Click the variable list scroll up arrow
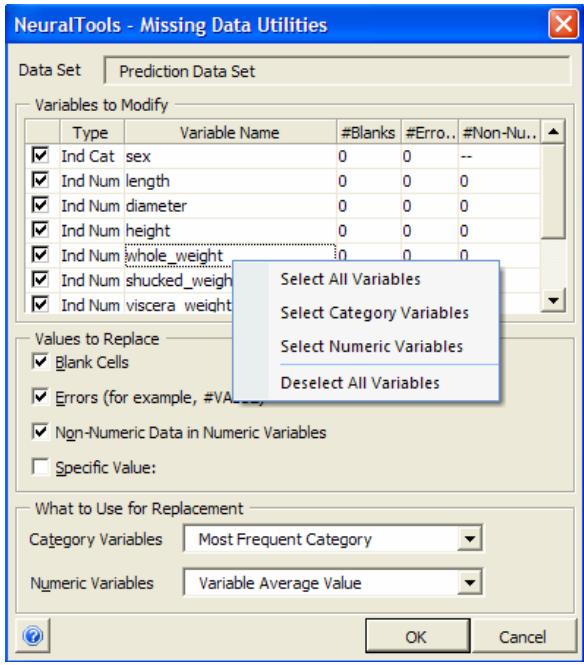This screenshot has width=584, height=665. pyautogui.click(x=553, y=132)
